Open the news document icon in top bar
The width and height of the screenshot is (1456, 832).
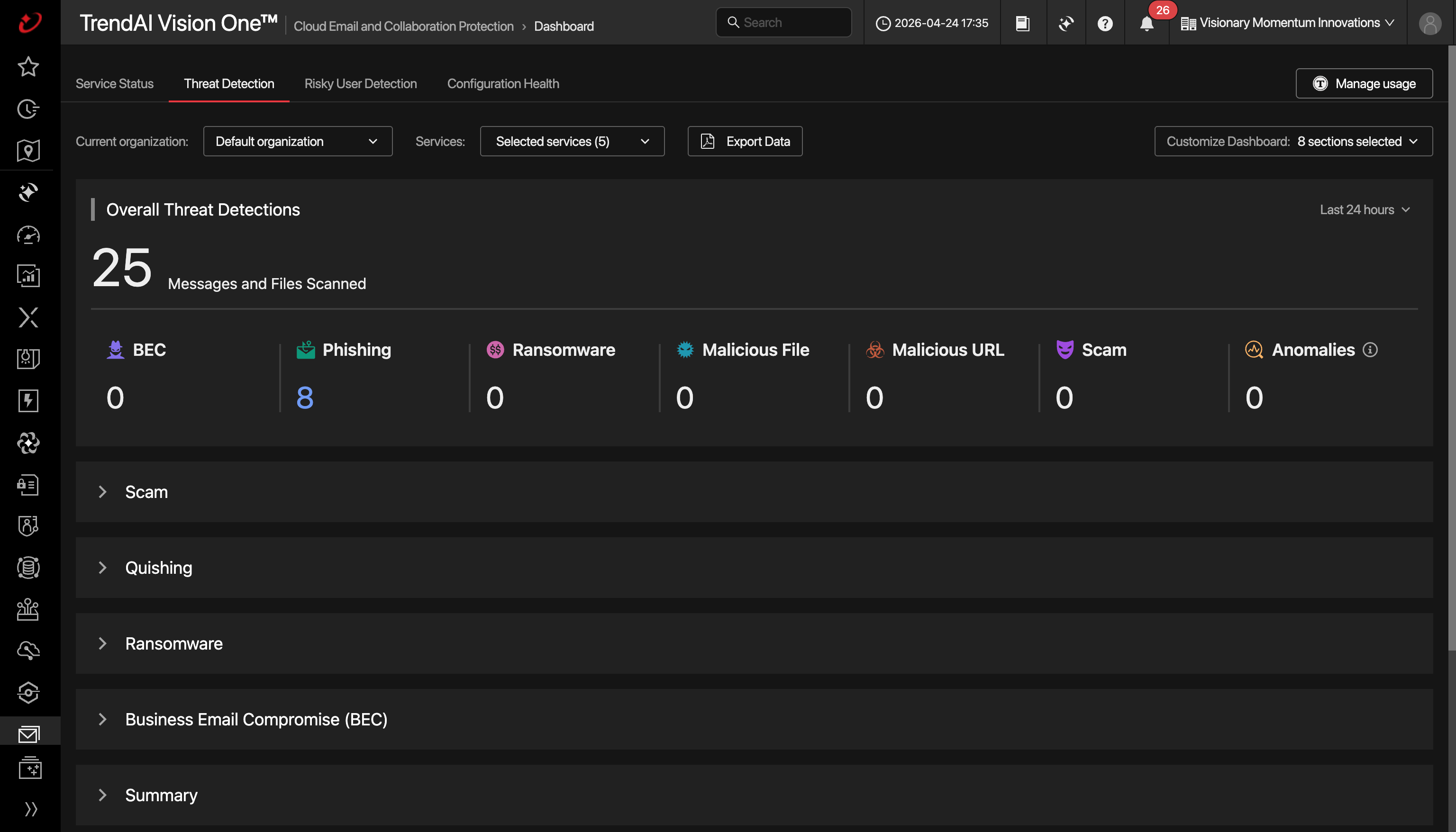click(1023, 23)
